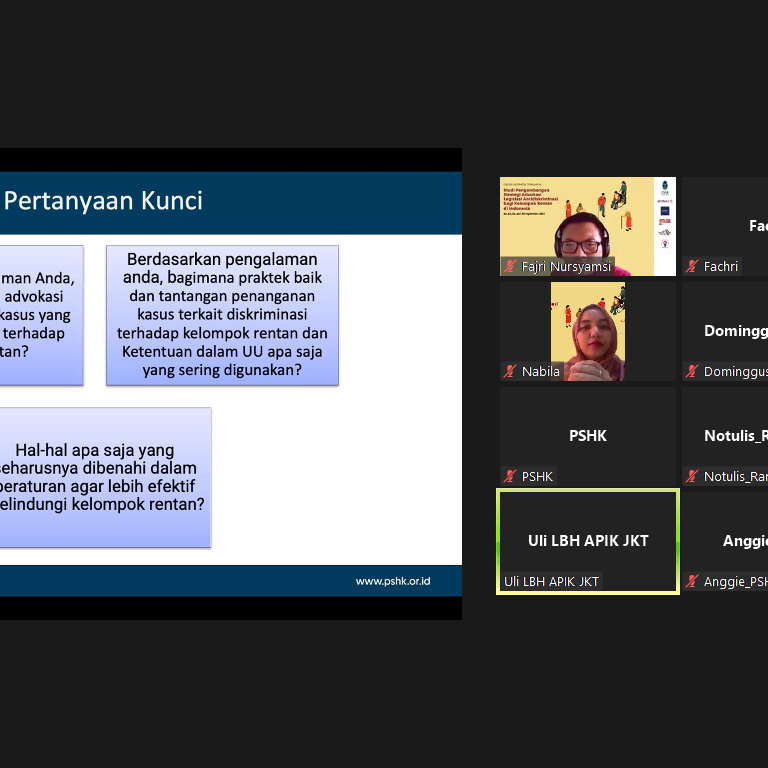Select Nabila's video tile
The height and width of the screenshot is (768, 768).
point(588,328)
